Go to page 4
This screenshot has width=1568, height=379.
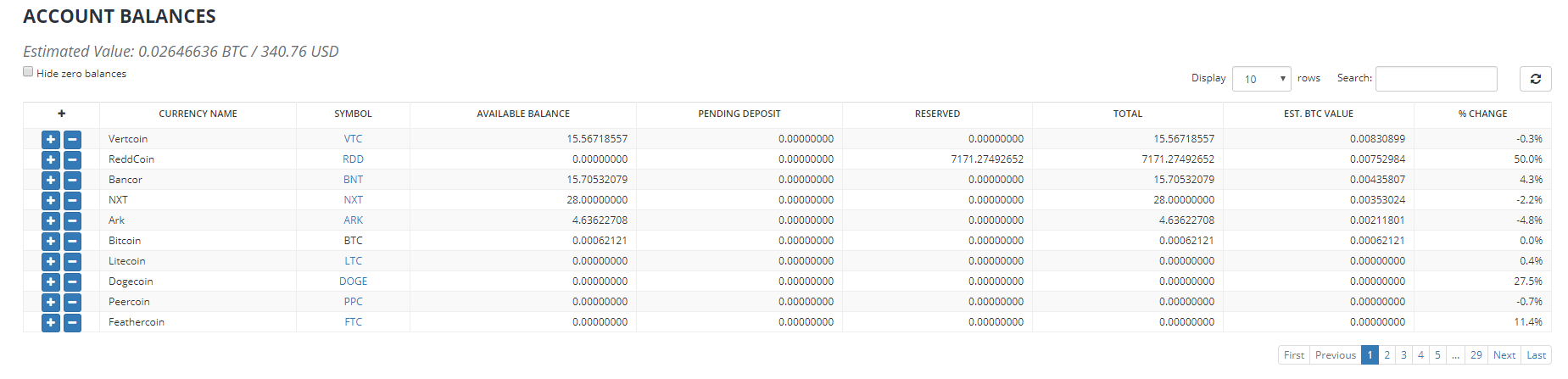click(x=1420, y=355)
